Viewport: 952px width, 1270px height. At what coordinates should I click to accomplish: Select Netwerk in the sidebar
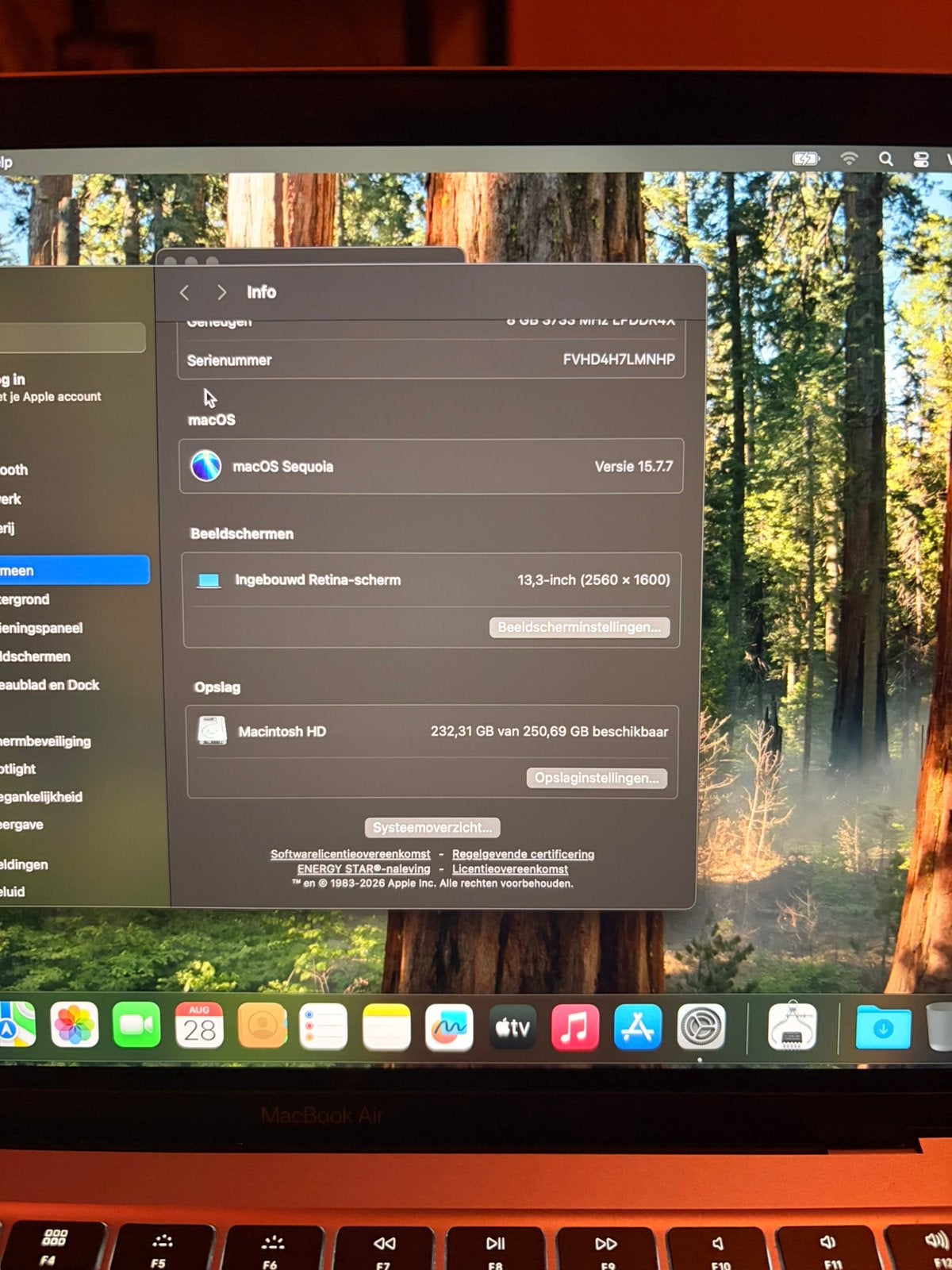[x=11, y=499]
